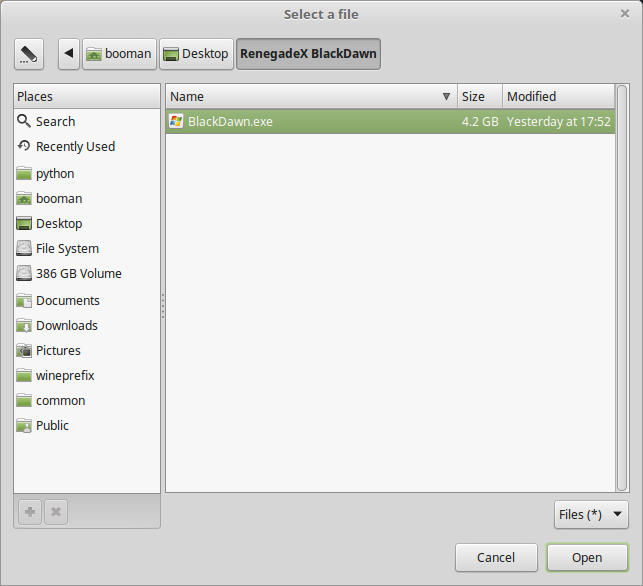The height and width of the screenshot is (586, 643).
Task: Select Pictures folder in Places
Action: click(x=87, y=351)
